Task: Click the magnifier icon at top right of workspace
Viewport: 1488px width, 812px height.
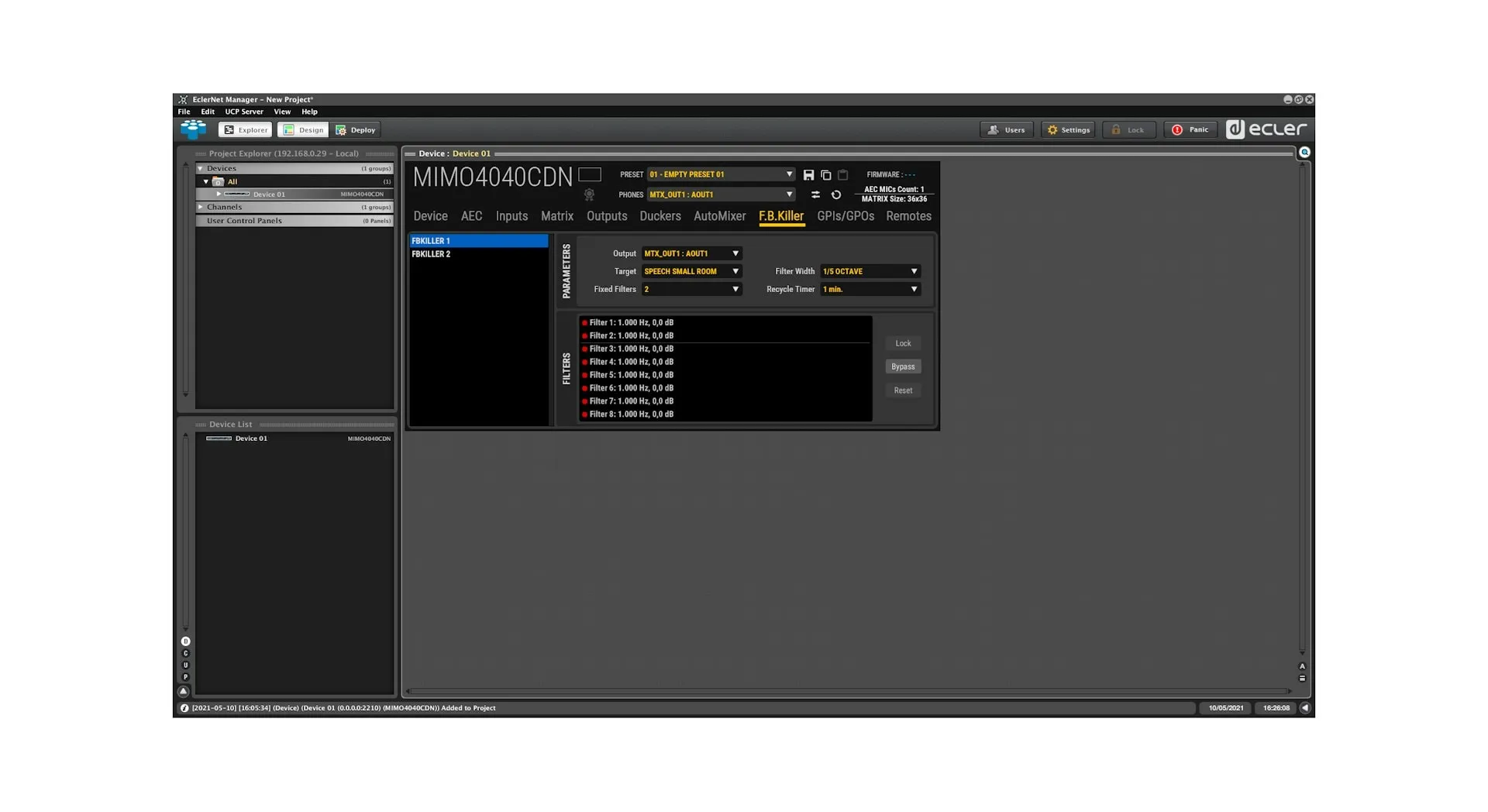Action: [x=1304, y=153]
